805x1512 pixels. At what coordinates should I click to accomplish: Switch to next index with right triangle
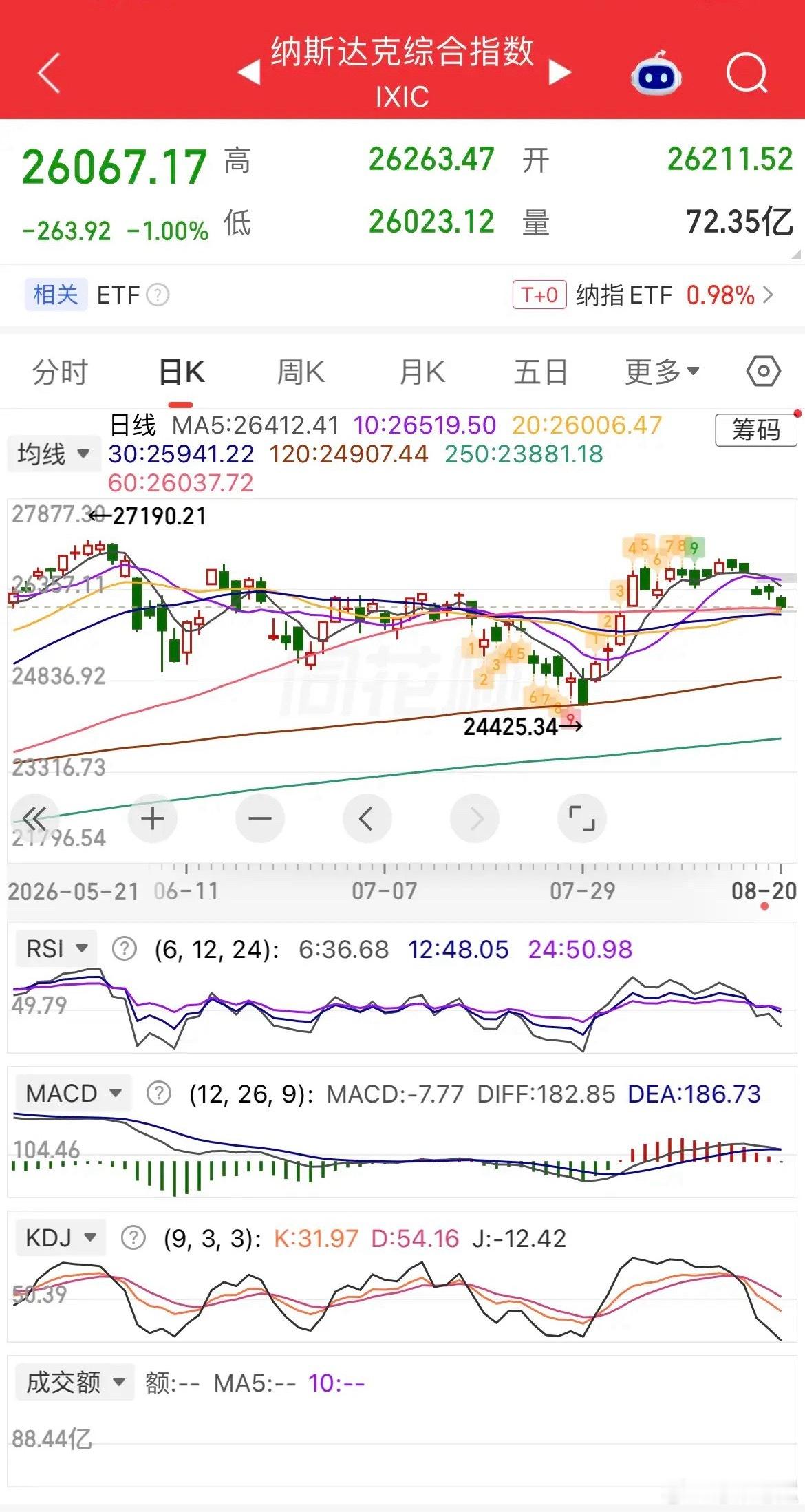click(560, 72)
